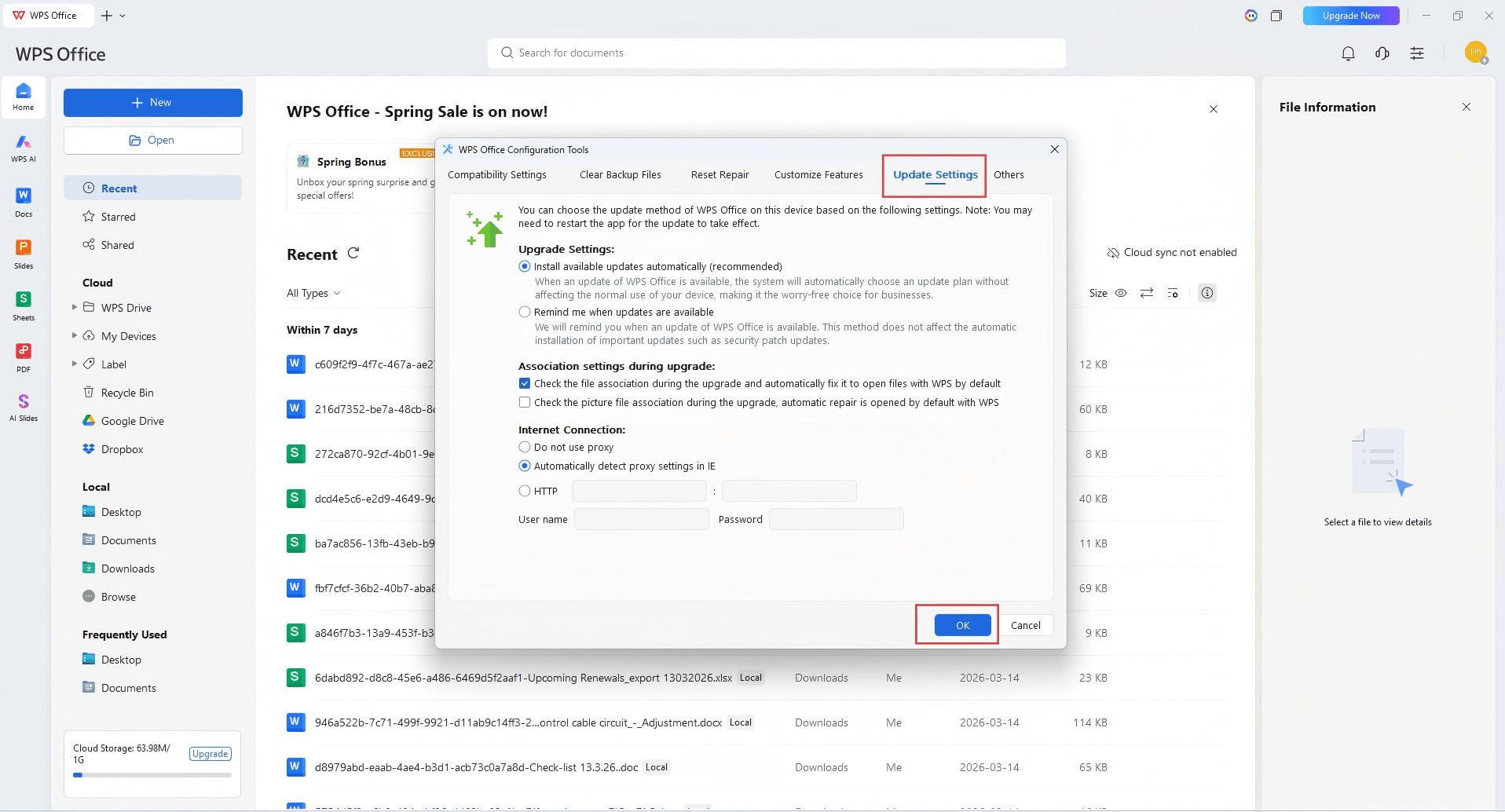Switch to Compatibility Settings tab
1505x812 pixels.
point(497,174)
